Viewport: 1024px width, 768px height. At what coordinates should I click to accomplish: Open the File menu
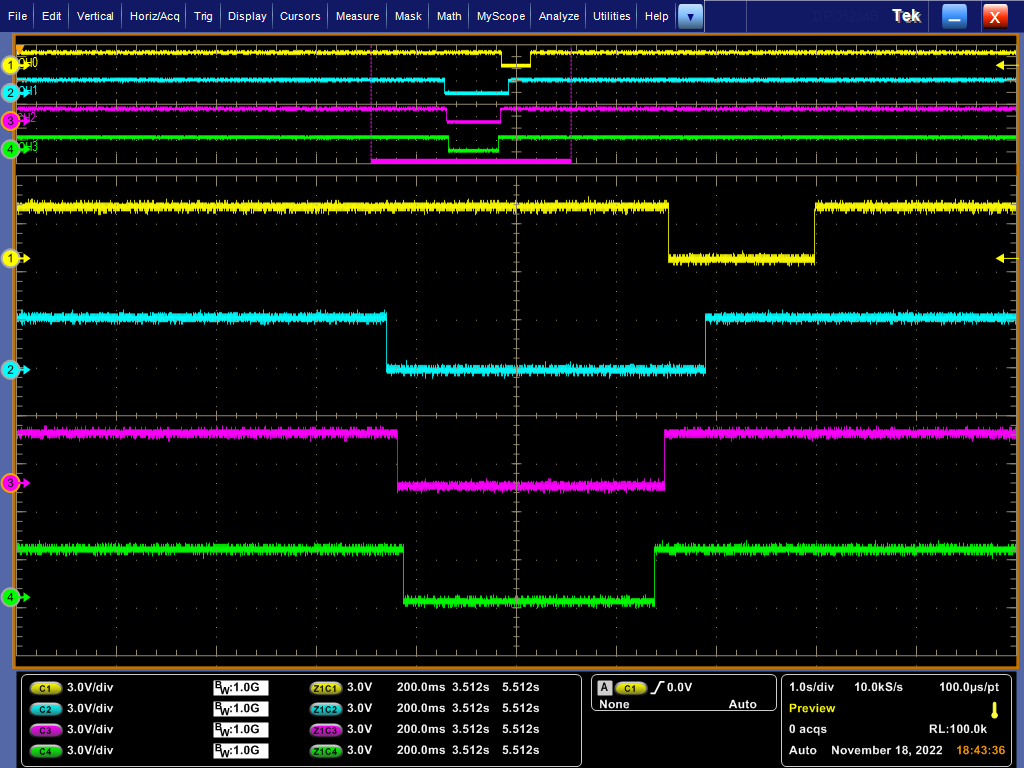click(x=18, y=16)
